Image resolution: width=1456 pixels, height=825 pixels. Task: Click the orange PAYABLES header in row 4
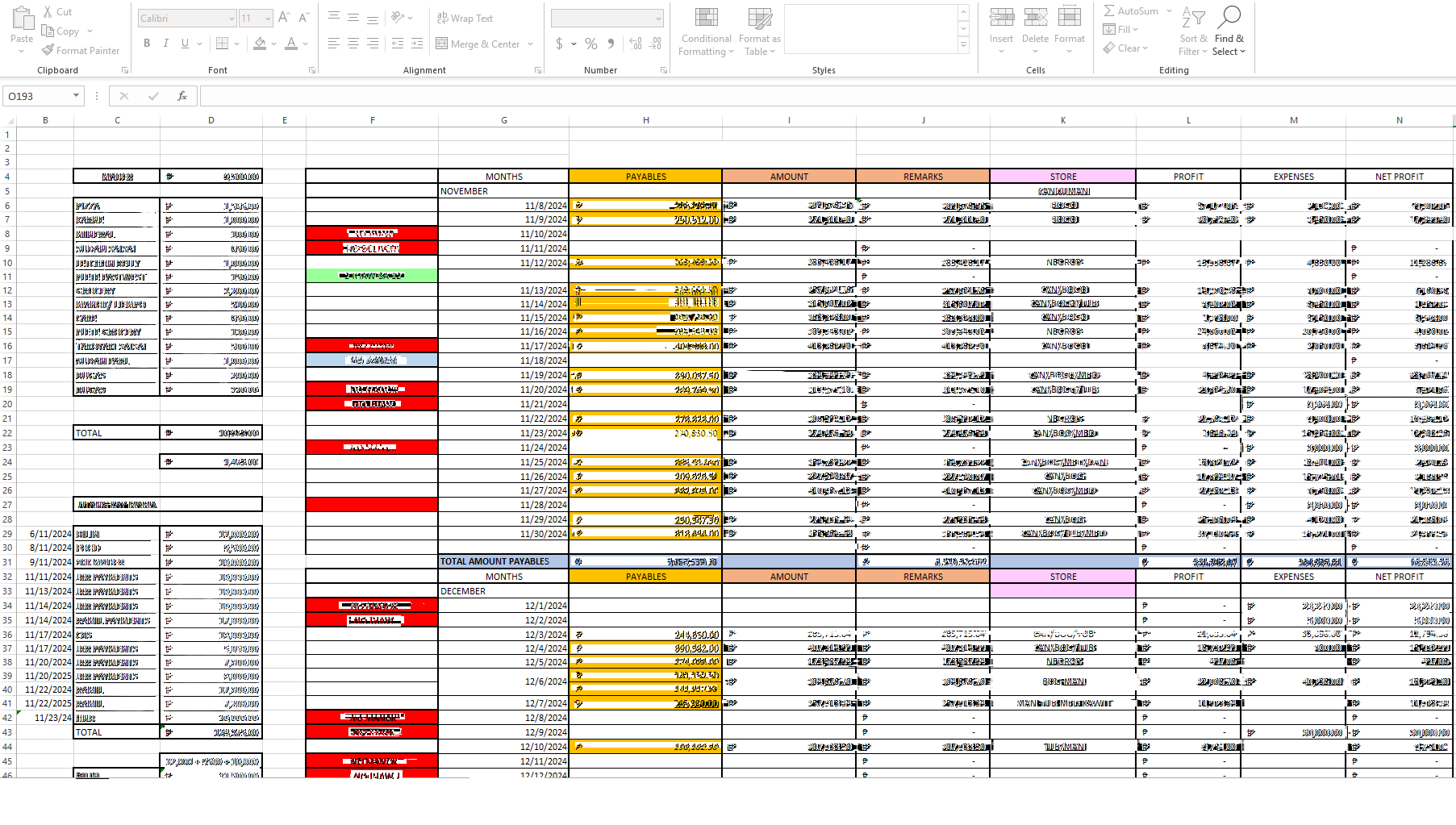coord(645,177)
